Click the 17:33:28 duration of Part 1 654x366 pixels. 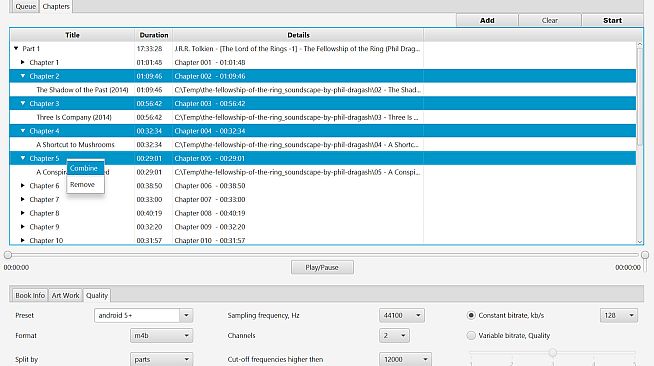pos(149,49)
